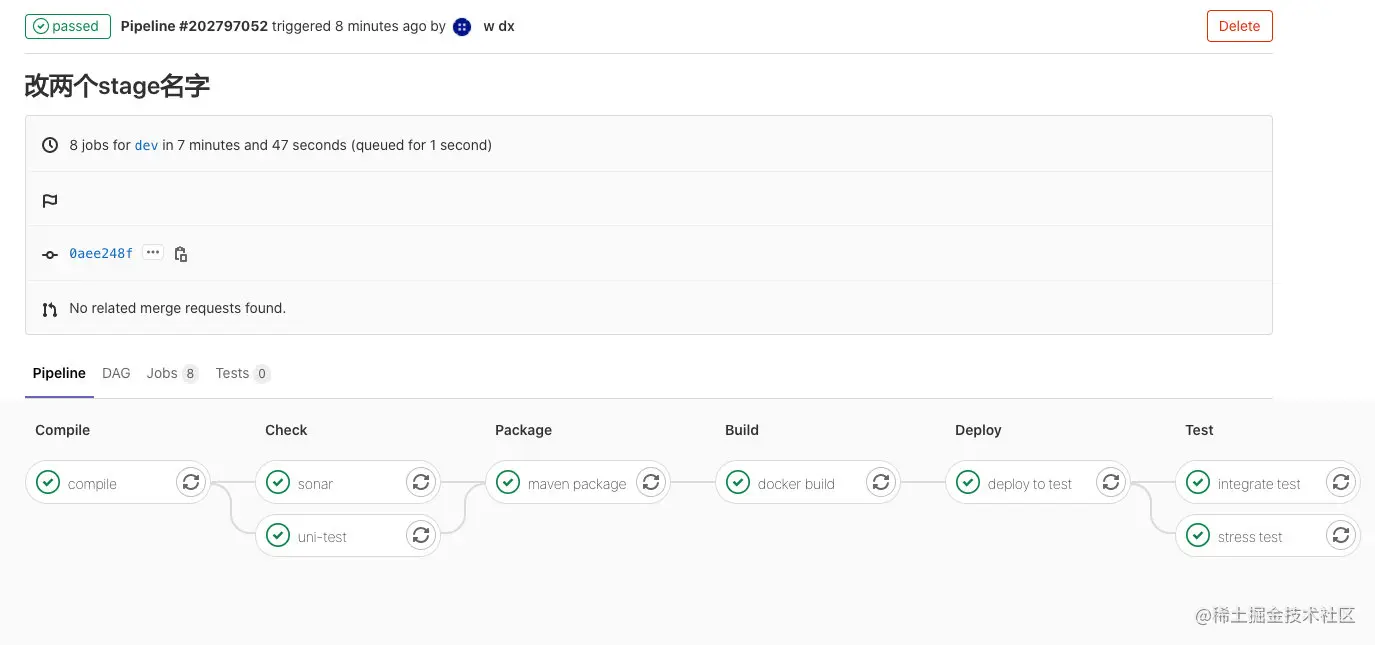This screenshot has height=645, width=1375.
Task: Open the compile job
Action: (x=92, y=484)
